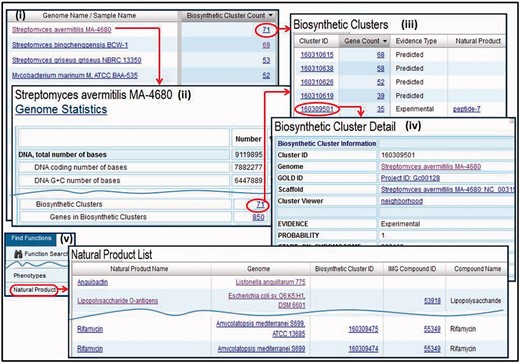Open Biosynthetic Cluster Count sort dropdown arrow

pos(270,15)
